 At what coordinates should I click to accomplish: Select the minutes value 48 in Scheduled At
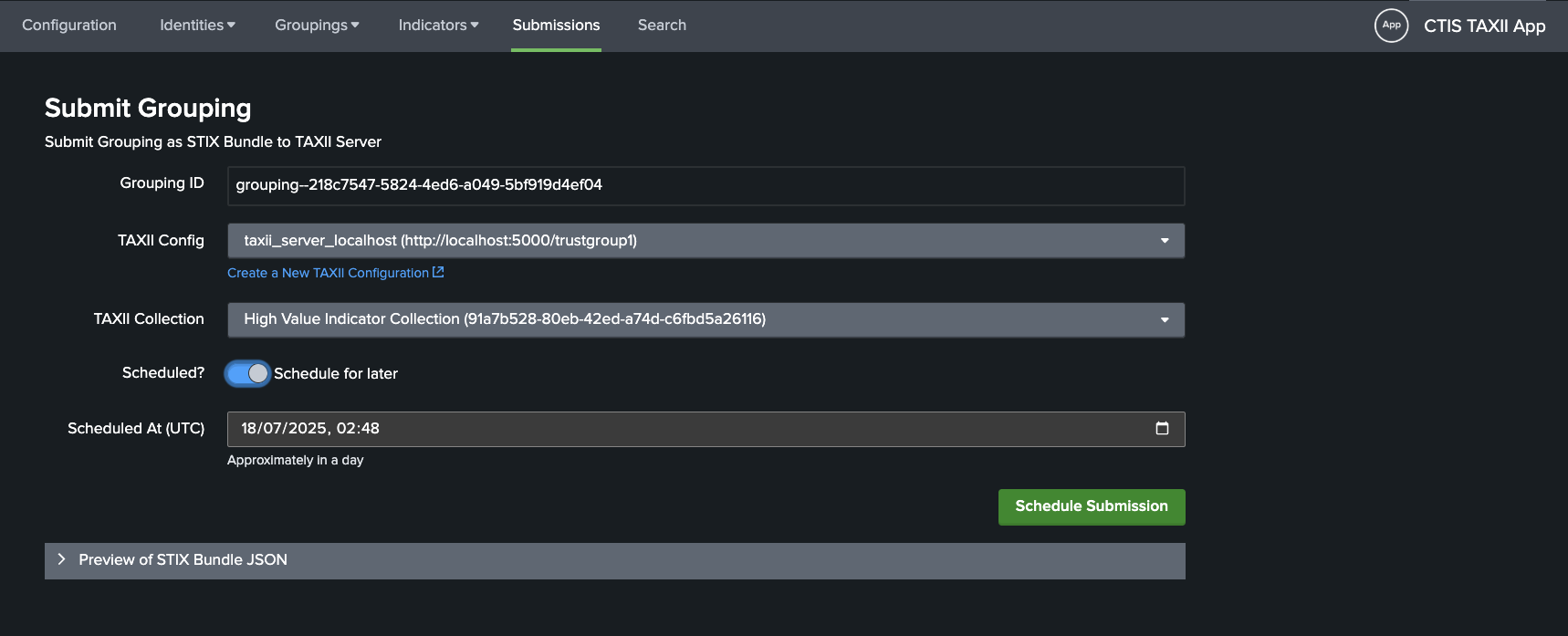pyautogui.click(x=370, y=429)
